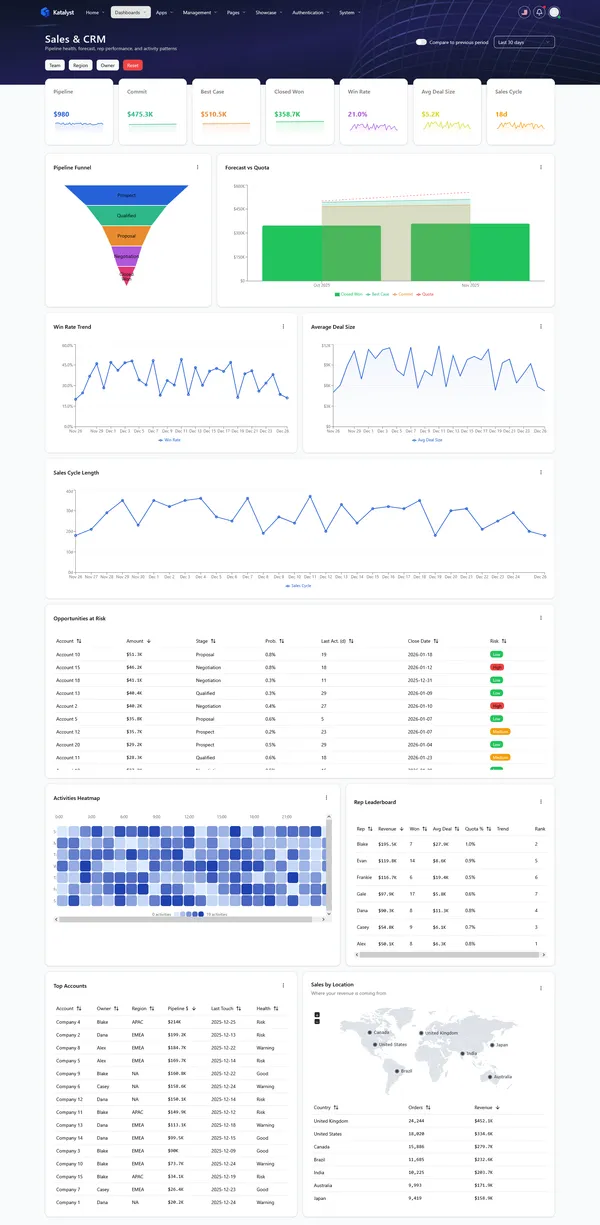Toggle Closed Won series in chart legend
The height and width of the screenshot is (1225, 600).
coord(348,294)
